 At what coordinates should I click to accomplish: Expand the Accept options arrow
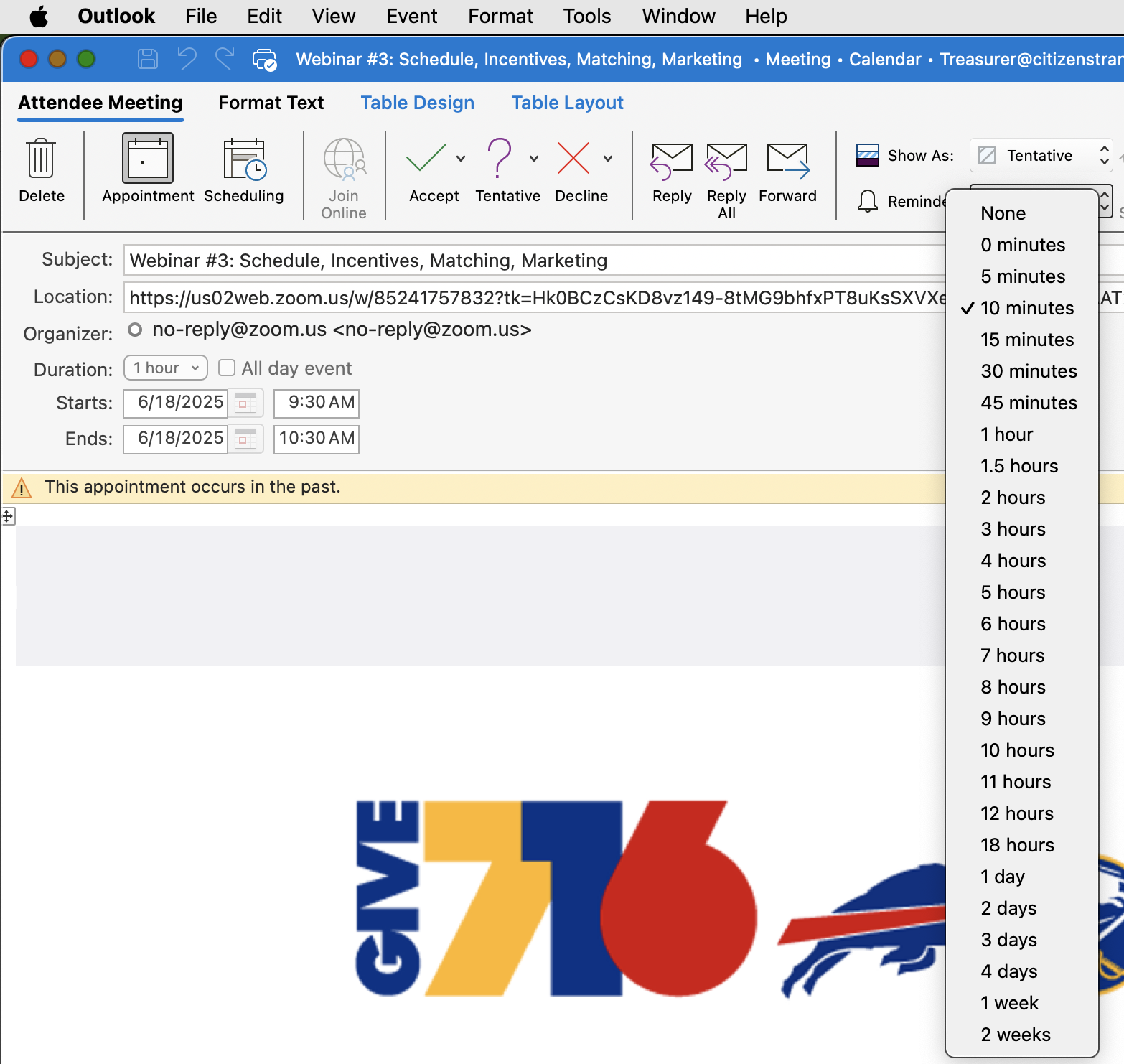point(461,159)
